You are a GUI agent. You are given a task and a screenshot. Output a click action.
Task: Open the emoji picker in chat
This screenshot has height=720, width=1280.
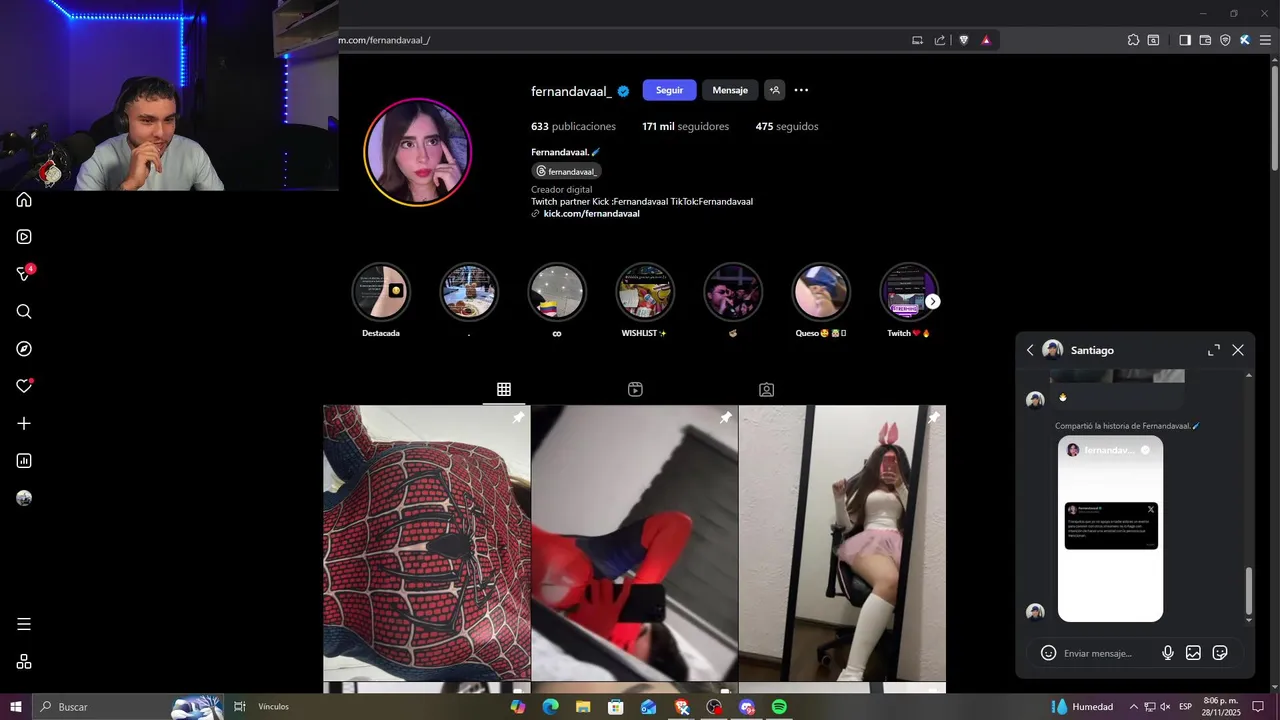1048,653
